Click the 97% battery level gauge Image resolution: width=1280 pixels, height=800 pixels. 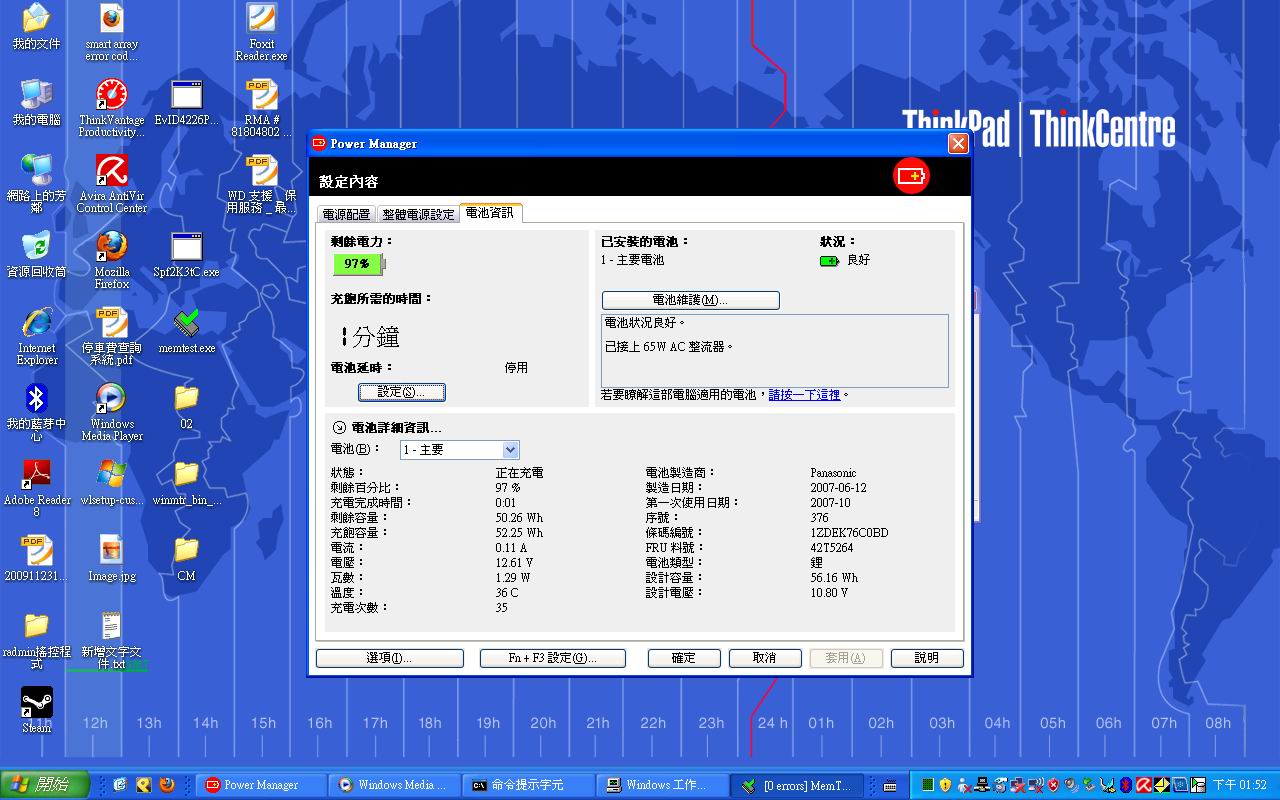356,264
